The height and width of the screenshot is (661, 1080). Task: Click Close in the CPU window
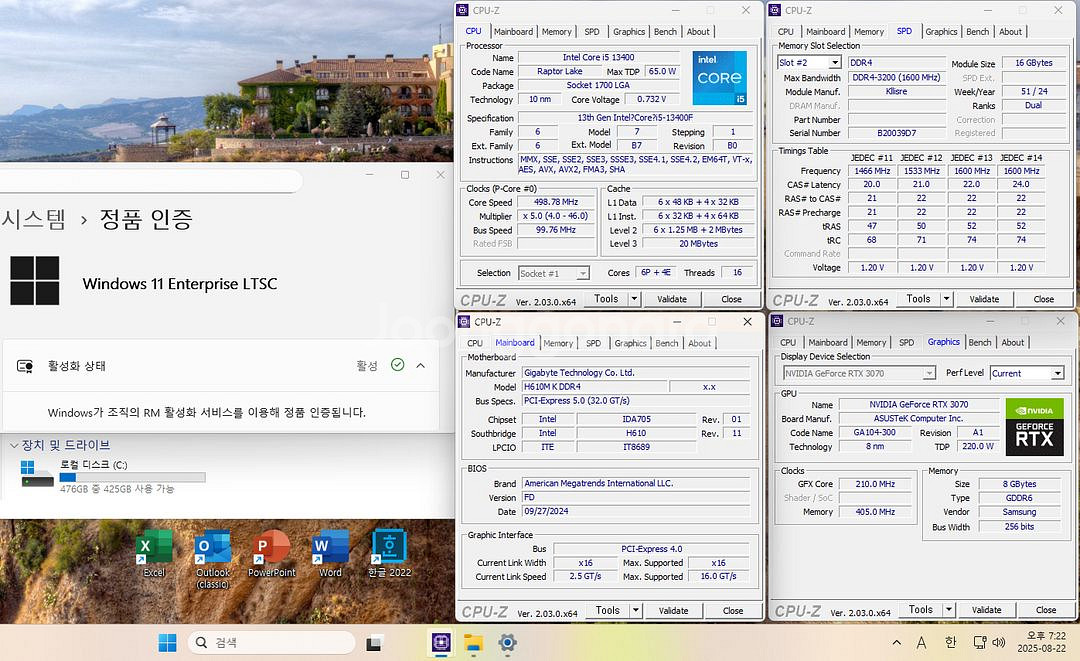tap(731, 299)
